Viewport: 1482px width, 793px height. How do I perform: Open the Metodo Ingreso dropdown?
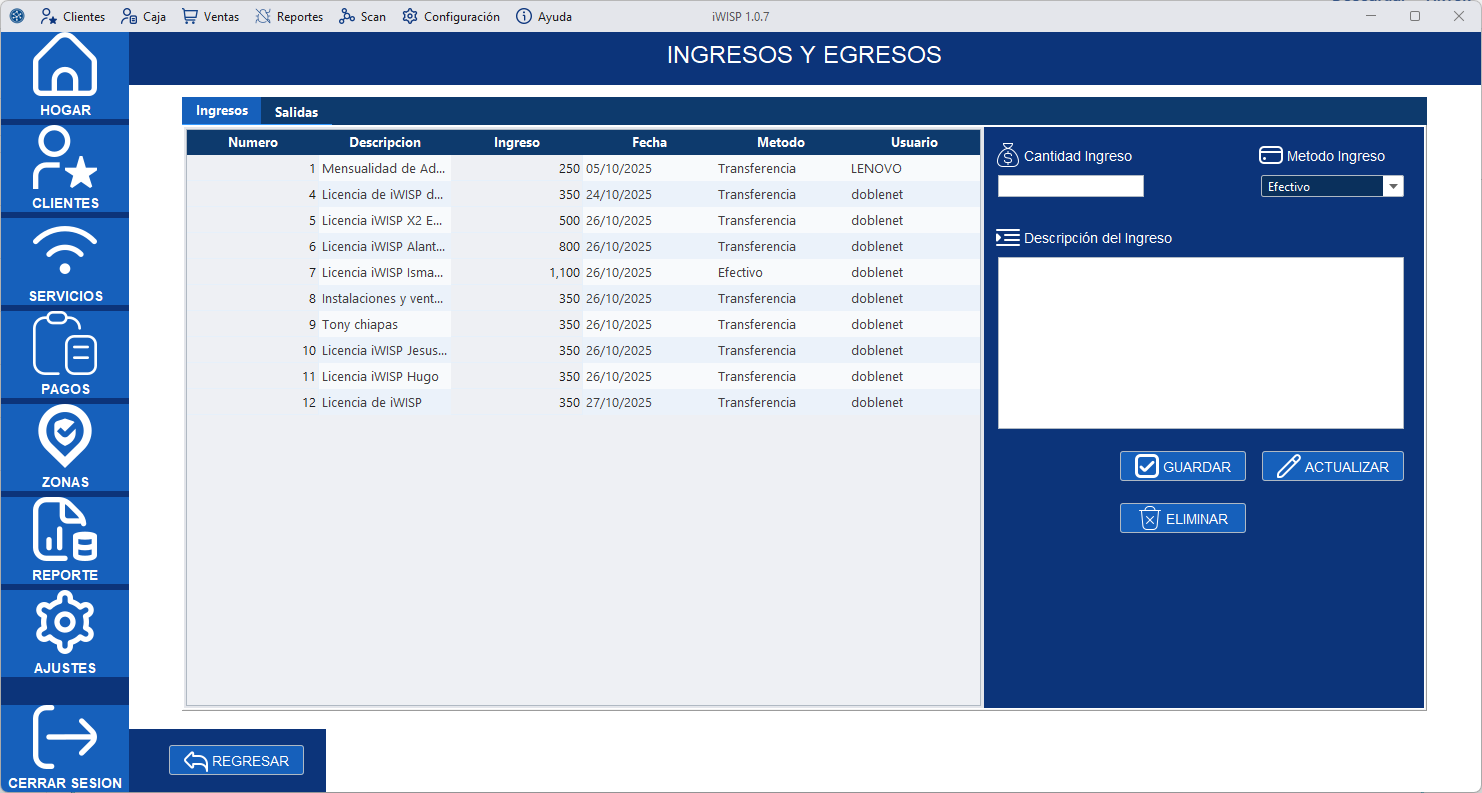[x=1394, y=186]
